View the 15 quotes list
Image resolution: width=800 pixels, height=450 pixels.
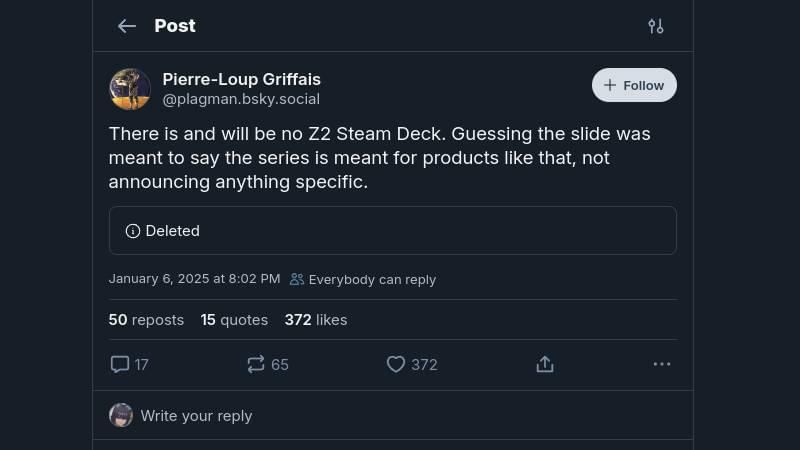[234, 320]
